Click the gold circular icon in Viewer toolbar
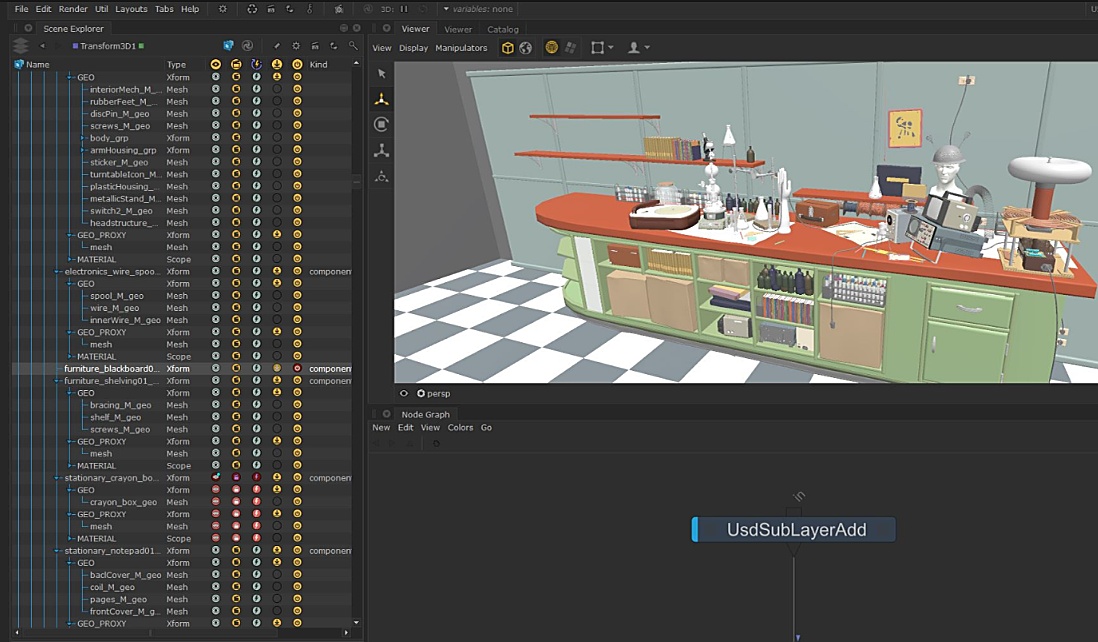Image resolution: width=1098 pixels, height=642 pixels. (552, 48)
